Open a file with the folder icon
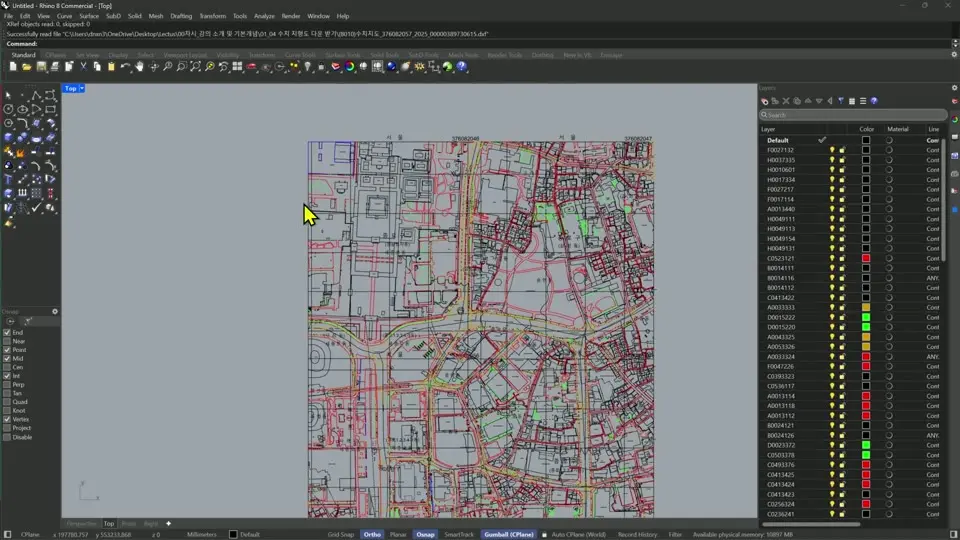This screenshot has height=540, width=960. coord(27,67)
